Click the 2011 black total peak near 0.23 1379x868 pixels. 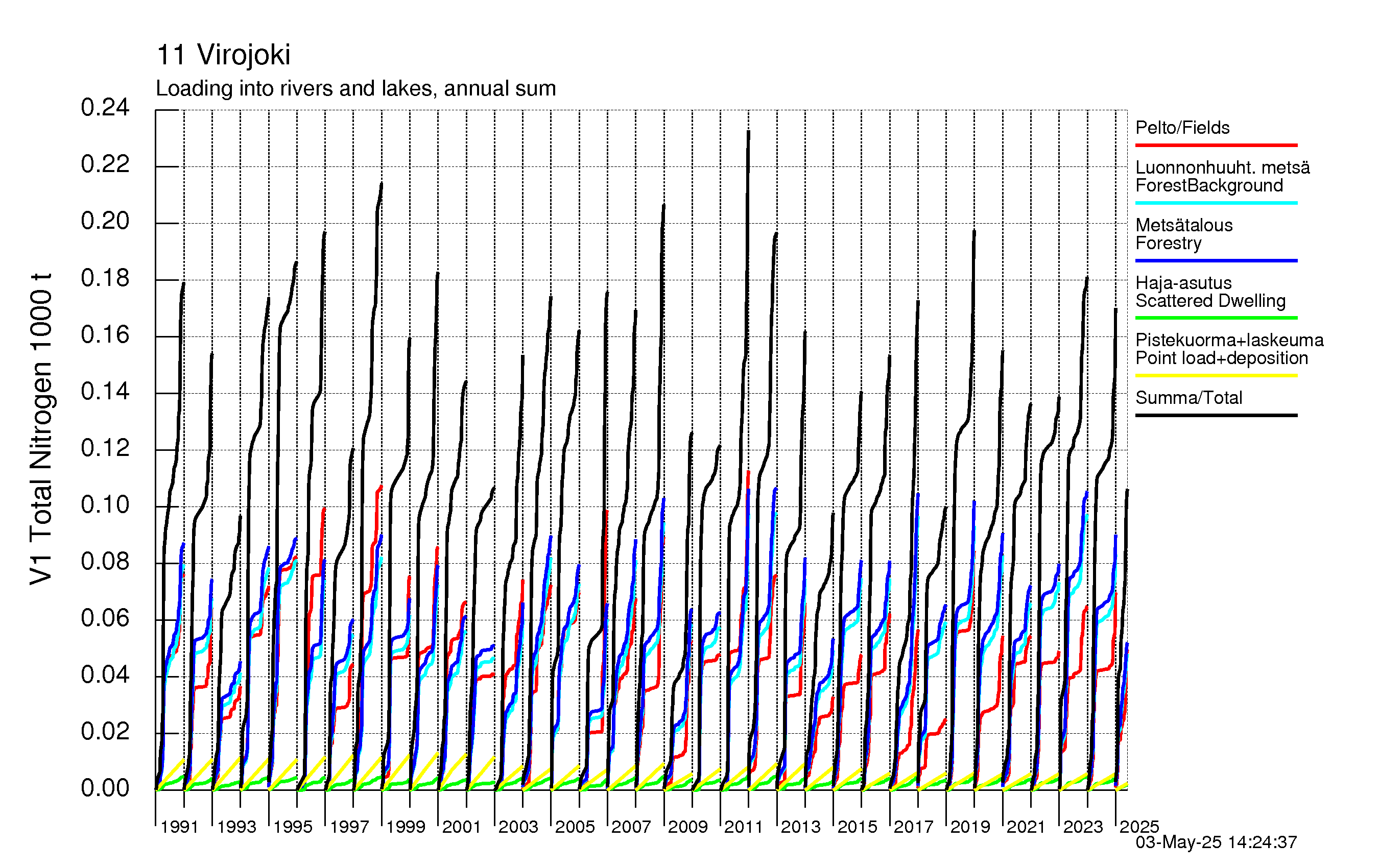point(748,132)
